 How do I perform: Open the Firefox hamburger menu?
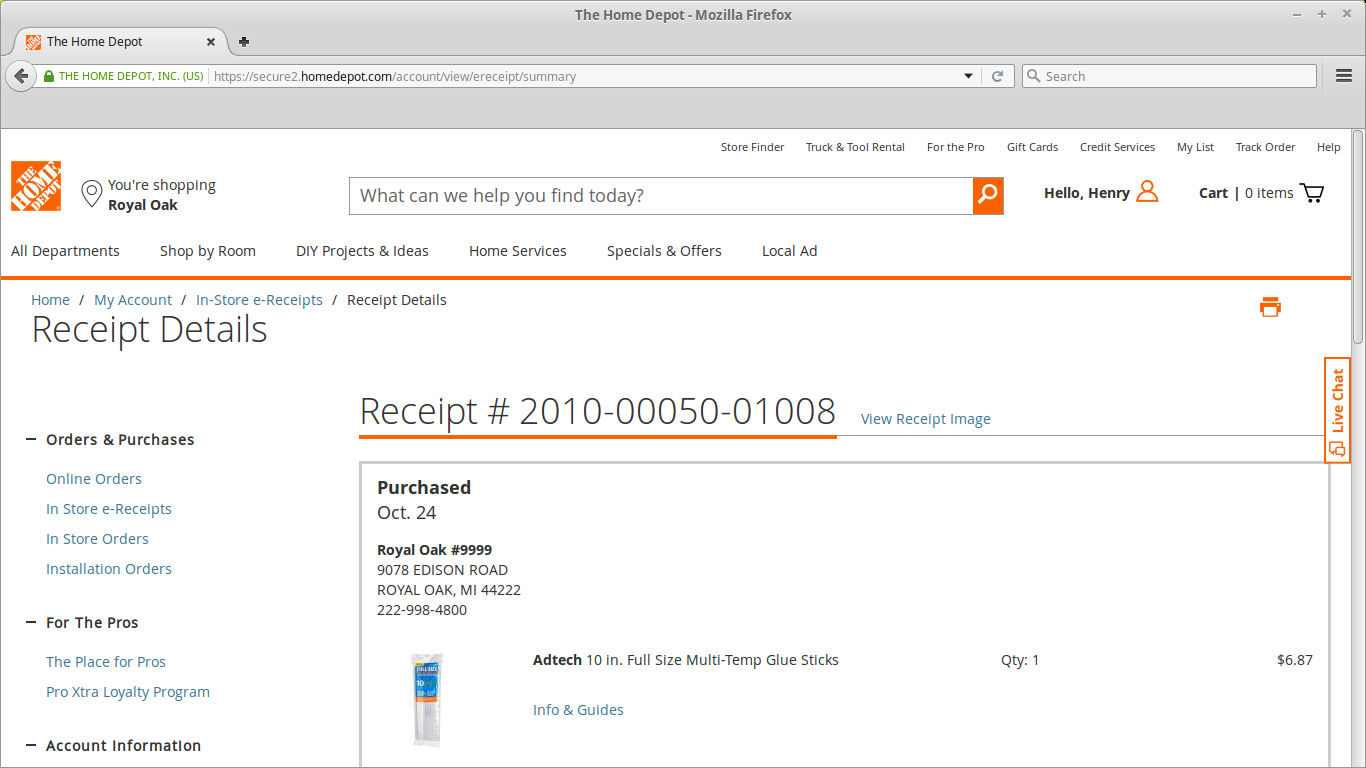[x=1344, y=76]
